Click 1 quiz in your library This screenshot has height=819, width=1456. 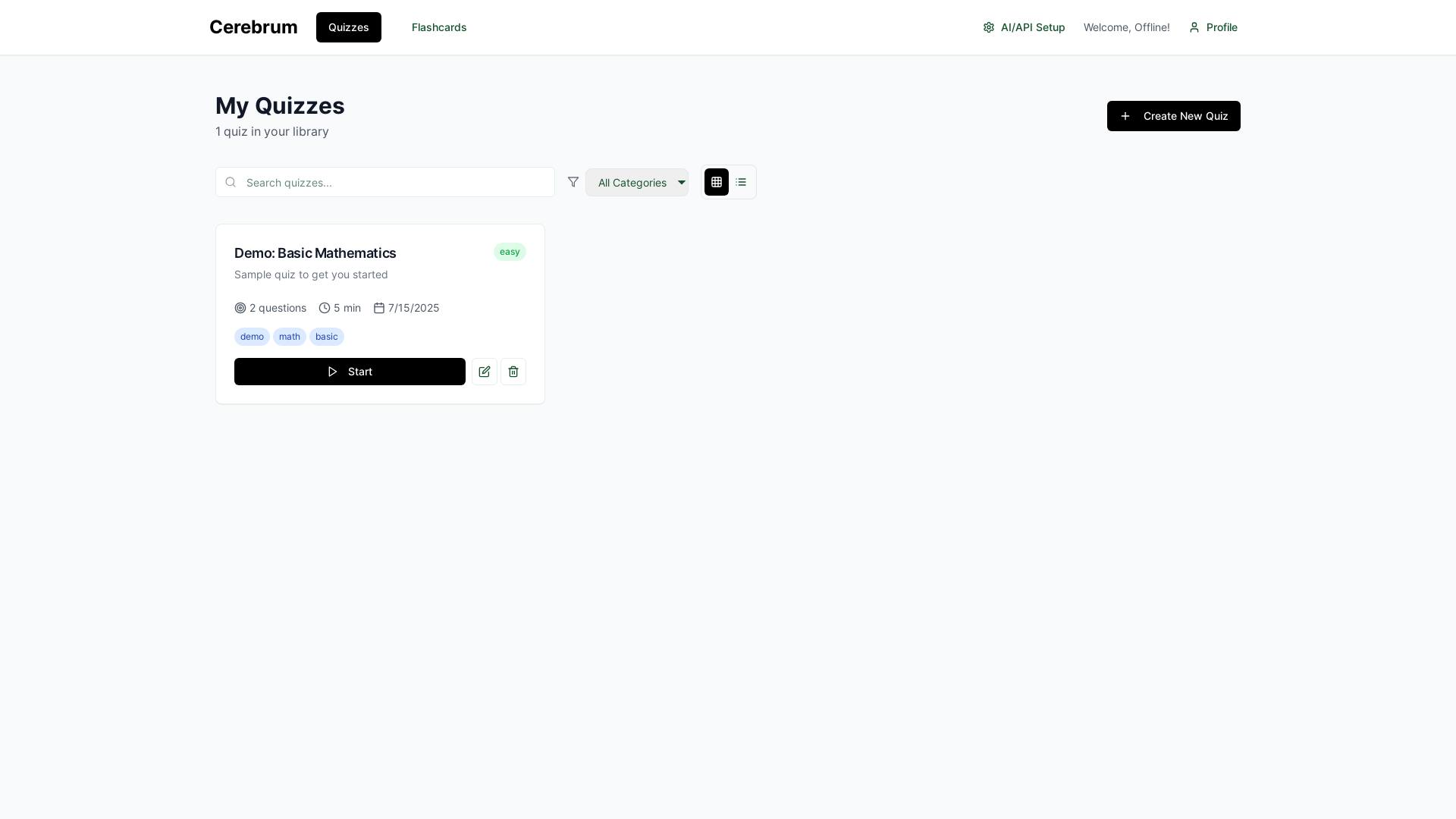coord(272,132)
